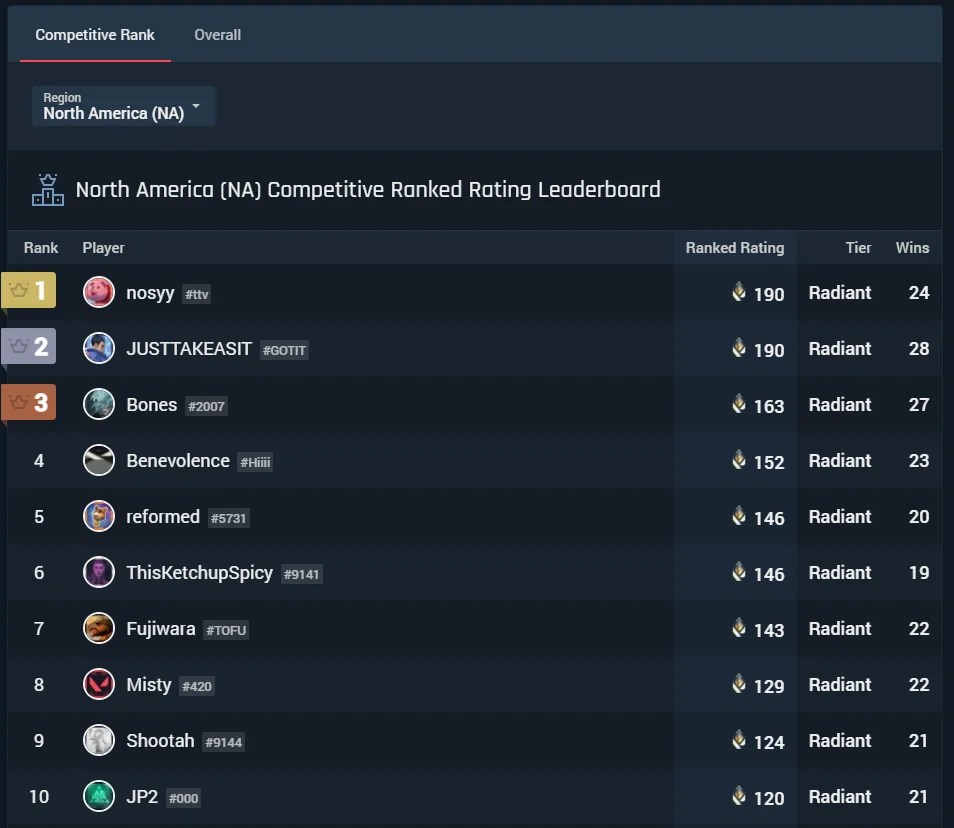
Task: Click the Radiant rank icon in reformed's row
Action: (x=739, y=516)
